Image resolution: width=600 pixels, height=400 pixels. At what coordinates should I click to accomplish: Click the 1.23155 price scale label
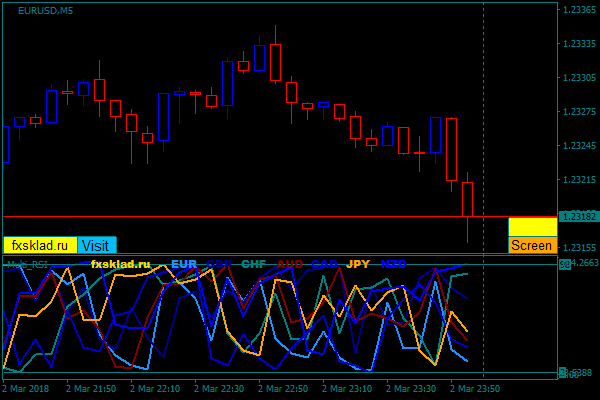(579, 248)
